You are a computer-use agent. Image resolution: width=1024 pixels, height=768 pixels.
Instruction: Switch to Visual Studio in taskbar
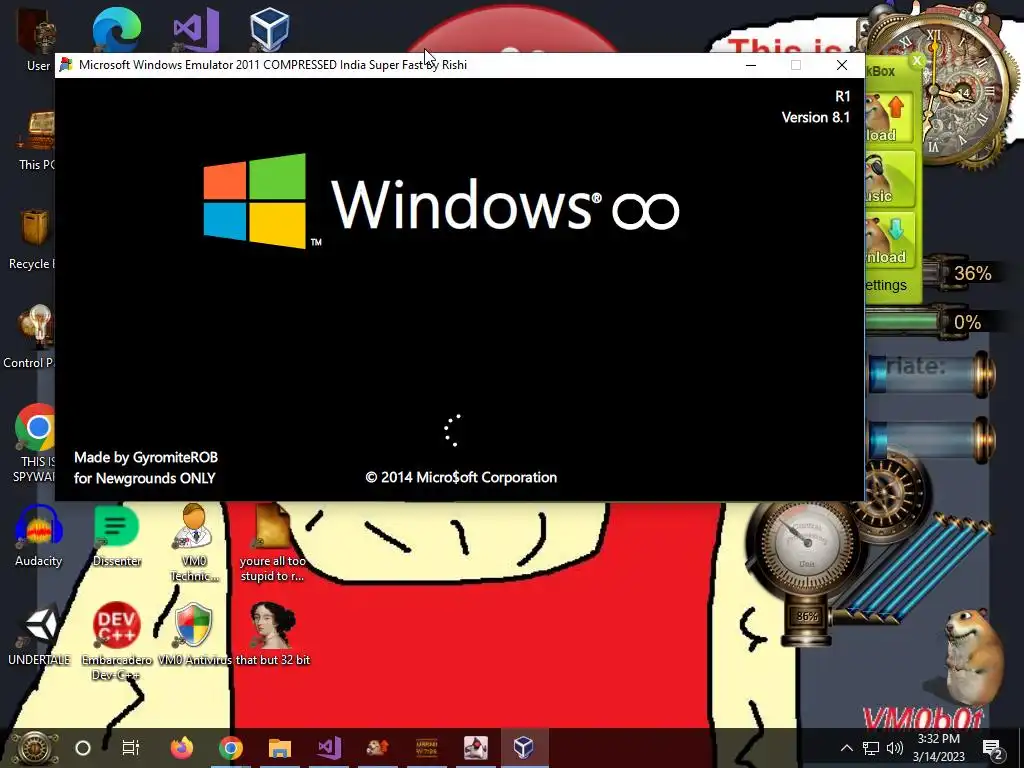pos(328,748)
